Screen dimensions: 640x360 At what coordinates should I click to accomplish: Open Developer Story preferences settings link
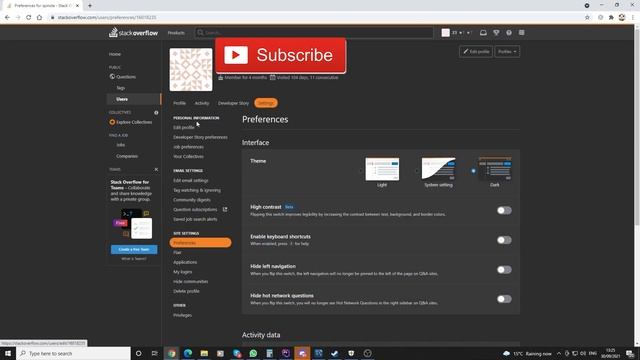200,137
